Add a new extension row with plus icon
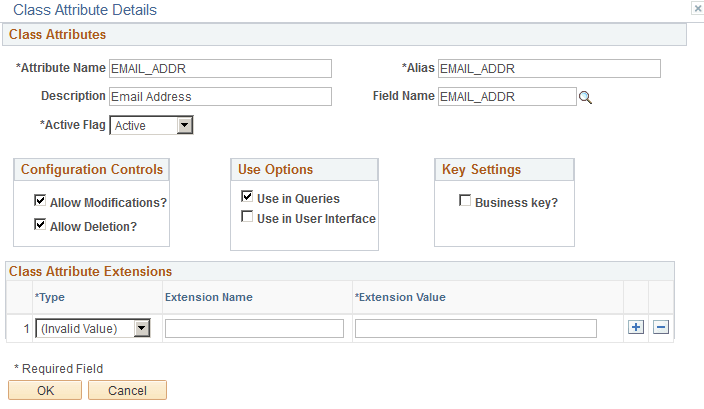This screenshot has width=704, height=409. [x=636, y=327]
